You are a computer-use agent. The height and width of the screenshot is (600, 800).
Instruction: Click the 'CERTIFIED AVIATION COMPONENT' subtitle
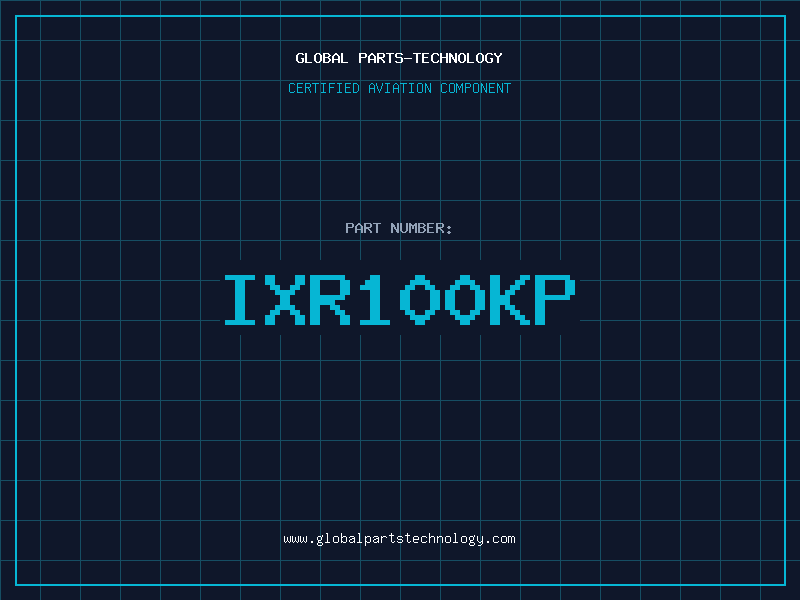click(399, 88)
